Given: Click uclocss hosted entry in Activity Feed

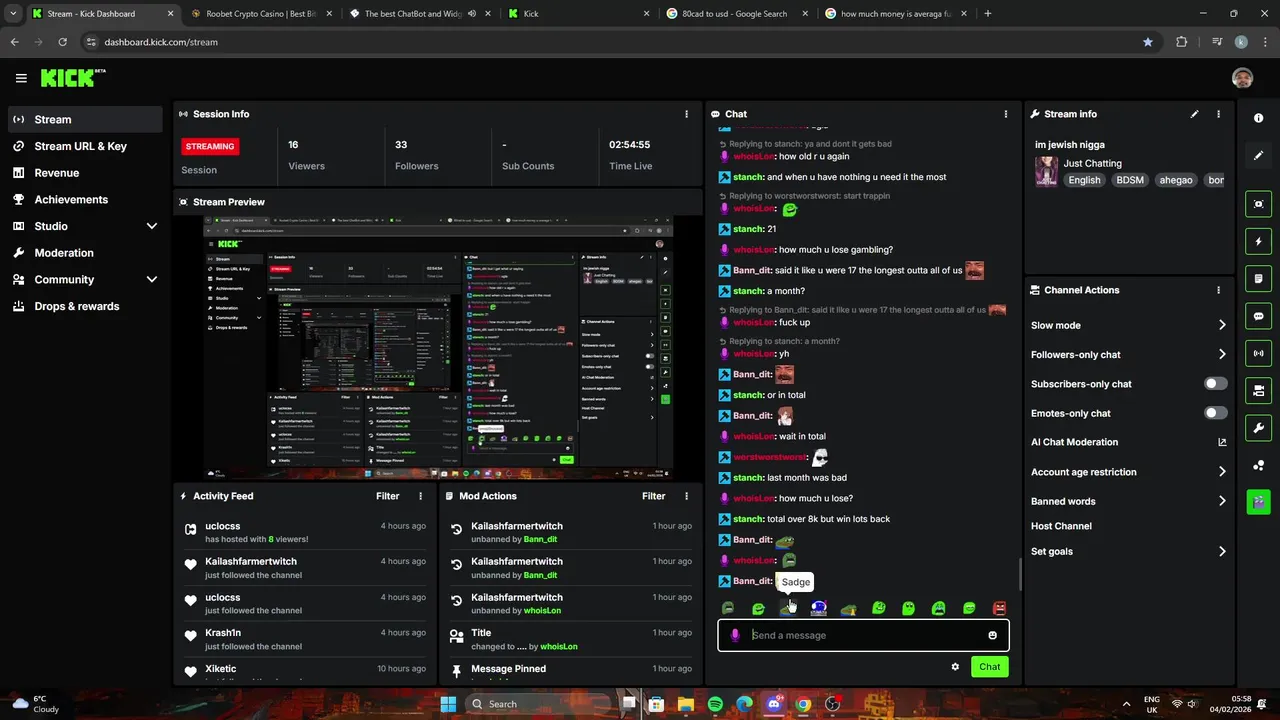Looking at the screenshot, I should [307, 532].
